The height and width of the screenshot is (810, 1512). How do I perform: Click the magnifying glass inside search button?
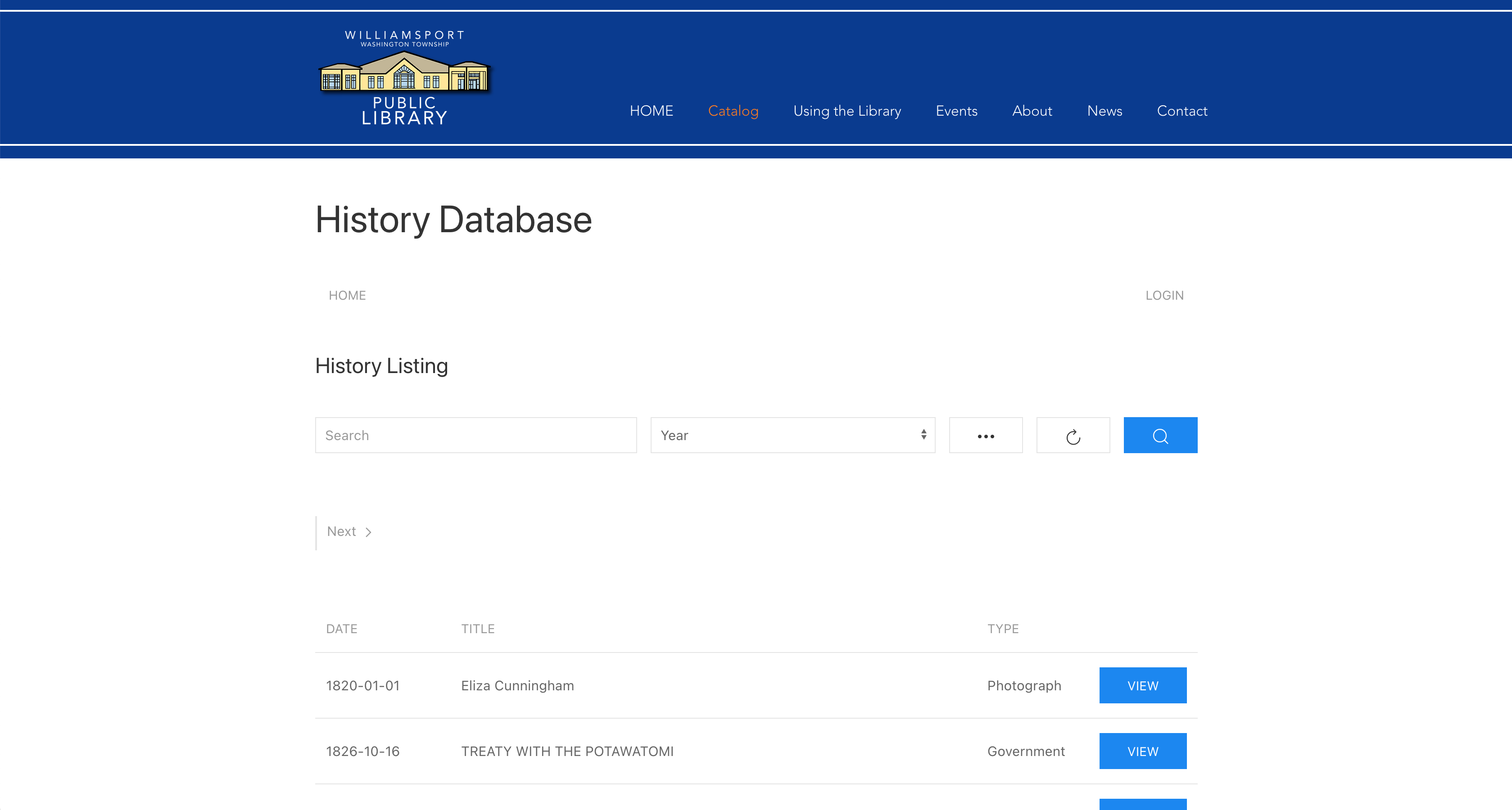(1160, 435)
